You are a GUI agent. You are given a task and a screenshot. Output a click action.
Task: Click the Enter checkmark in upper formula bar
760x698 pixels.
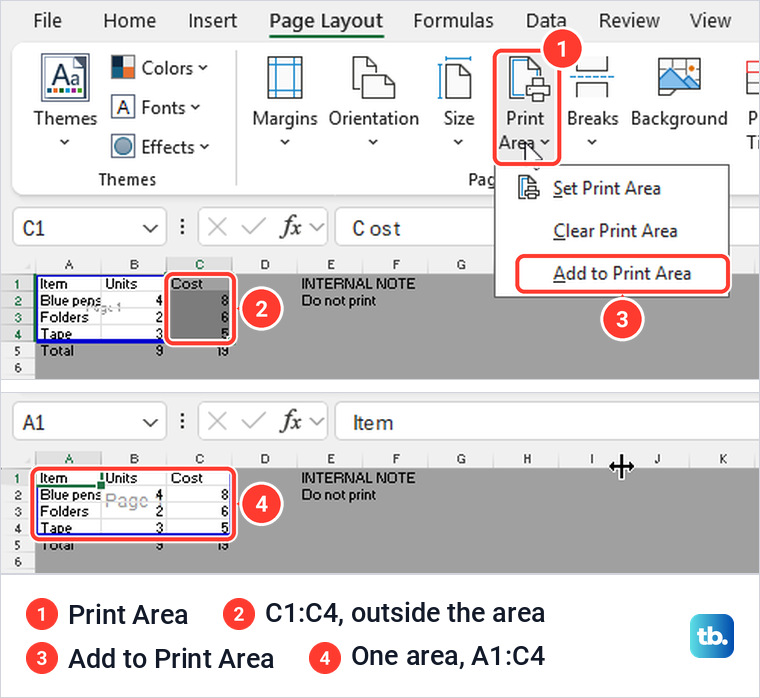(253, 226)
